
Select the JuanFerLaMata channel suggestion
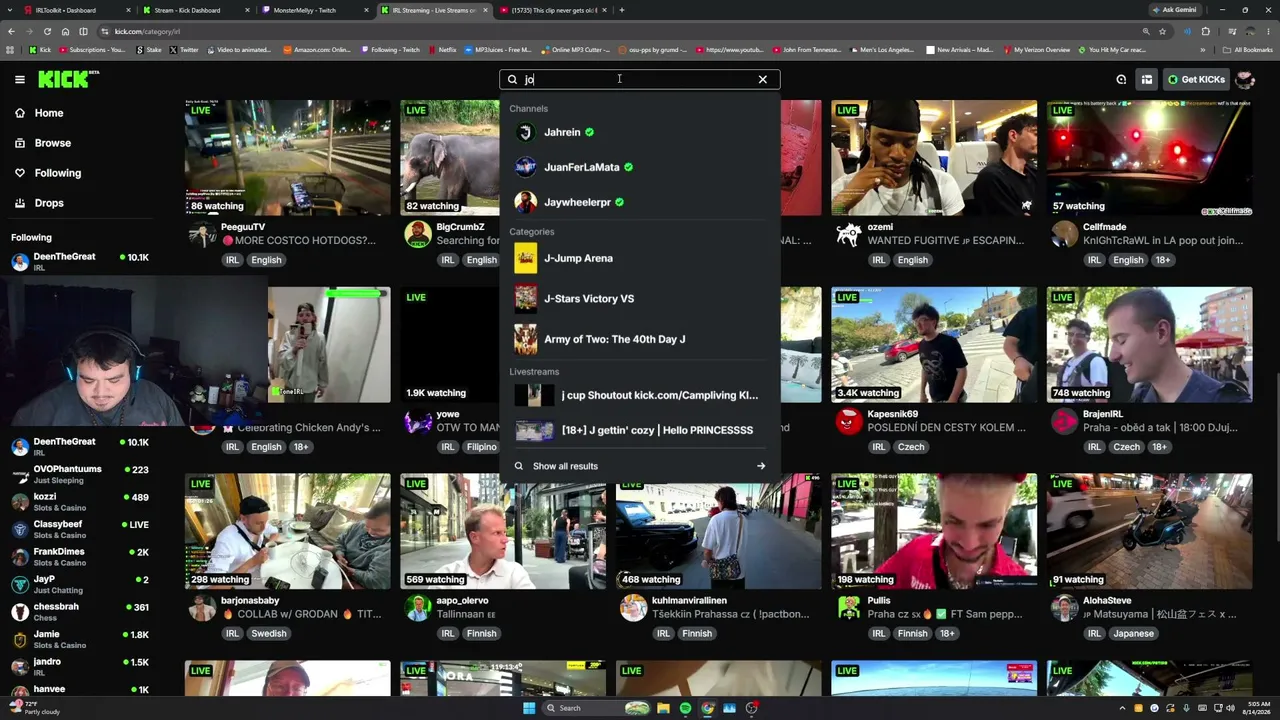[x=640, y=167]
